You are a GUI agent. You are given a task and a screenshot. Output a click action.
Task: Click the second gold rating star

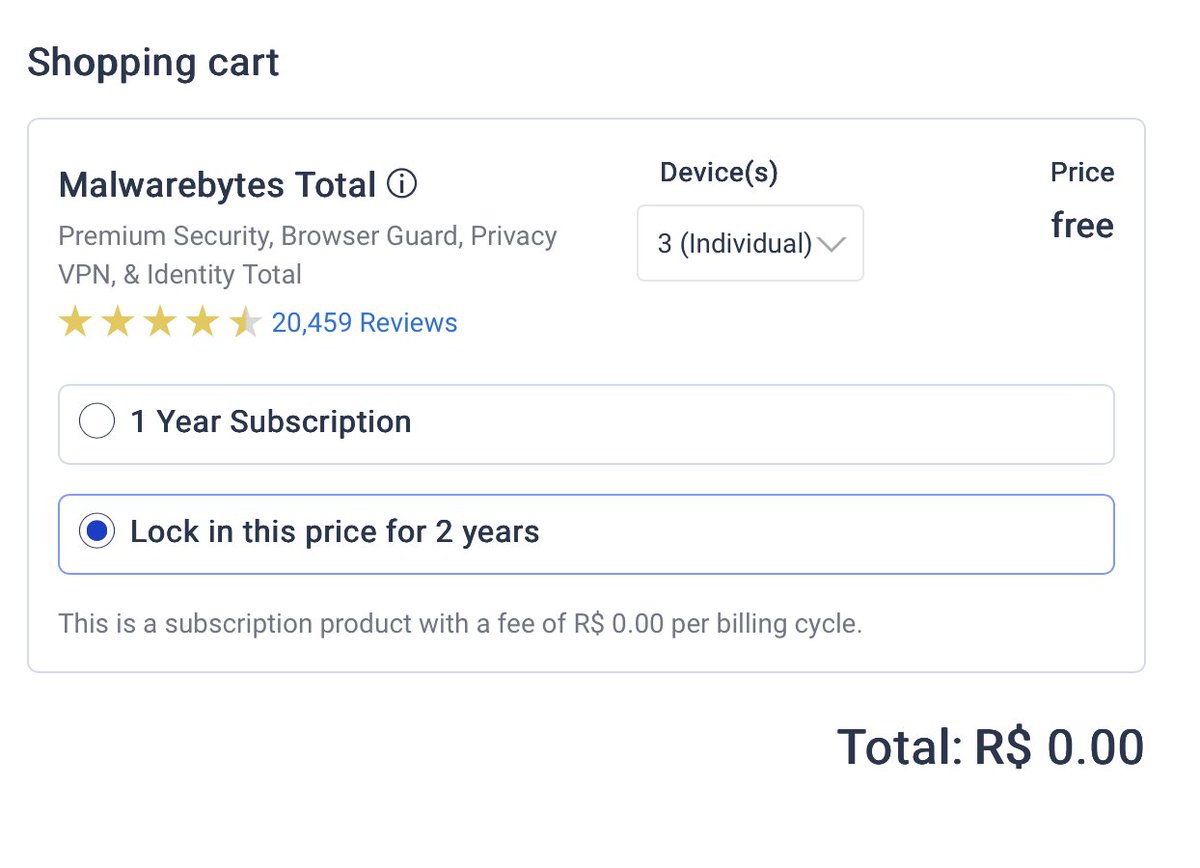[118, 323]
